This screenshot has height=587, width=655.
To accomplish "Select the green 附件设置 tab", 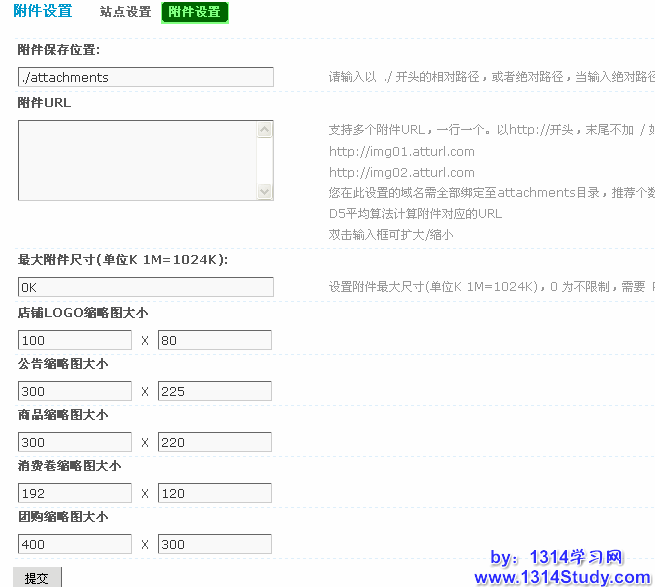I will coord(194,12).
